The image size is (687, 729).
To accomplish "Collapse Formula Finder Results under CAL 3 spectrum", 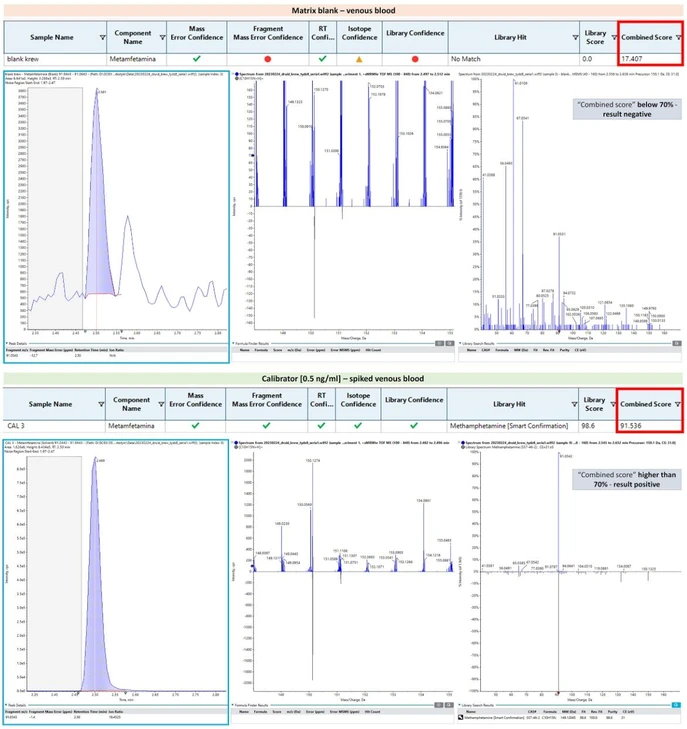I will coord(233,705).
